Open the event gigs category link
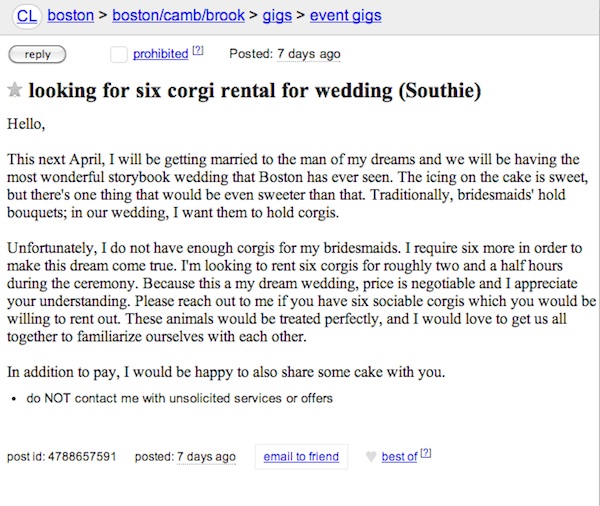This screenshot has height=506, width=600. pyautogui.click(x=346, y=16)
